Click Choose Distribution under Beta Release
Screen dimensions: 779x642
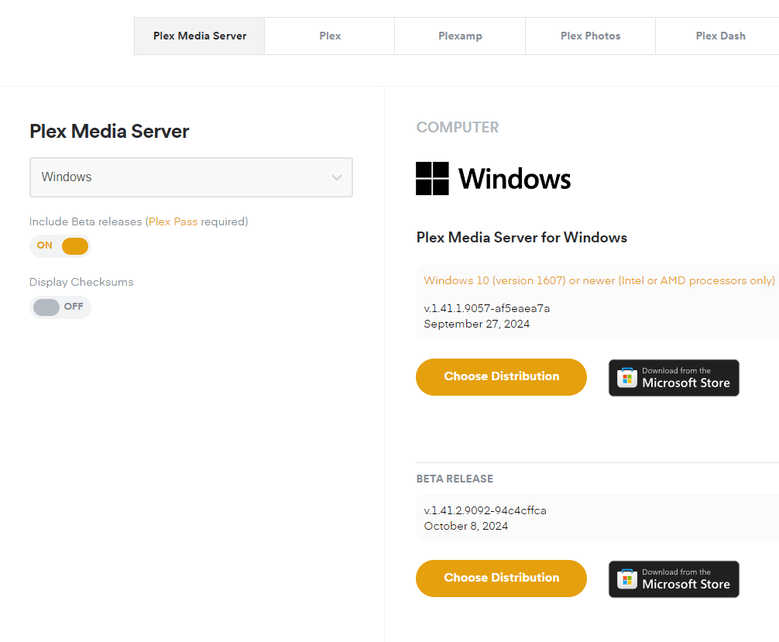[x=501, y=578]
